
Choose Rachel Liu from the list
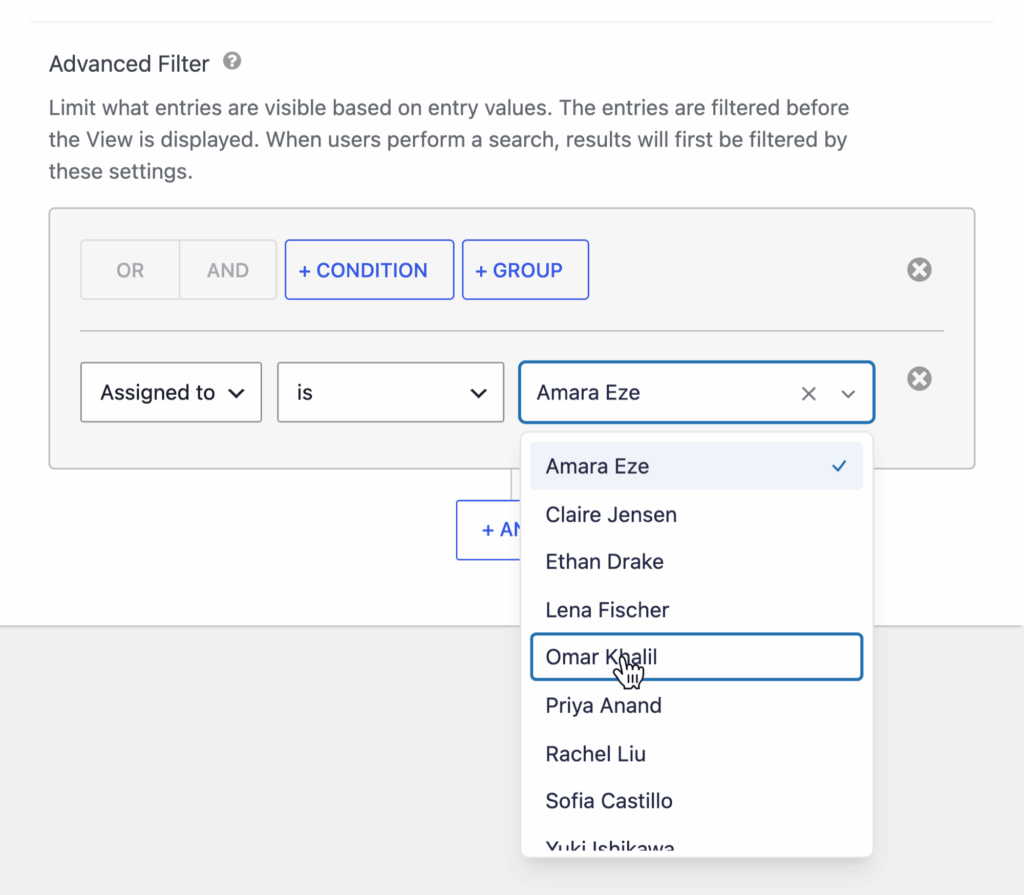697,753
